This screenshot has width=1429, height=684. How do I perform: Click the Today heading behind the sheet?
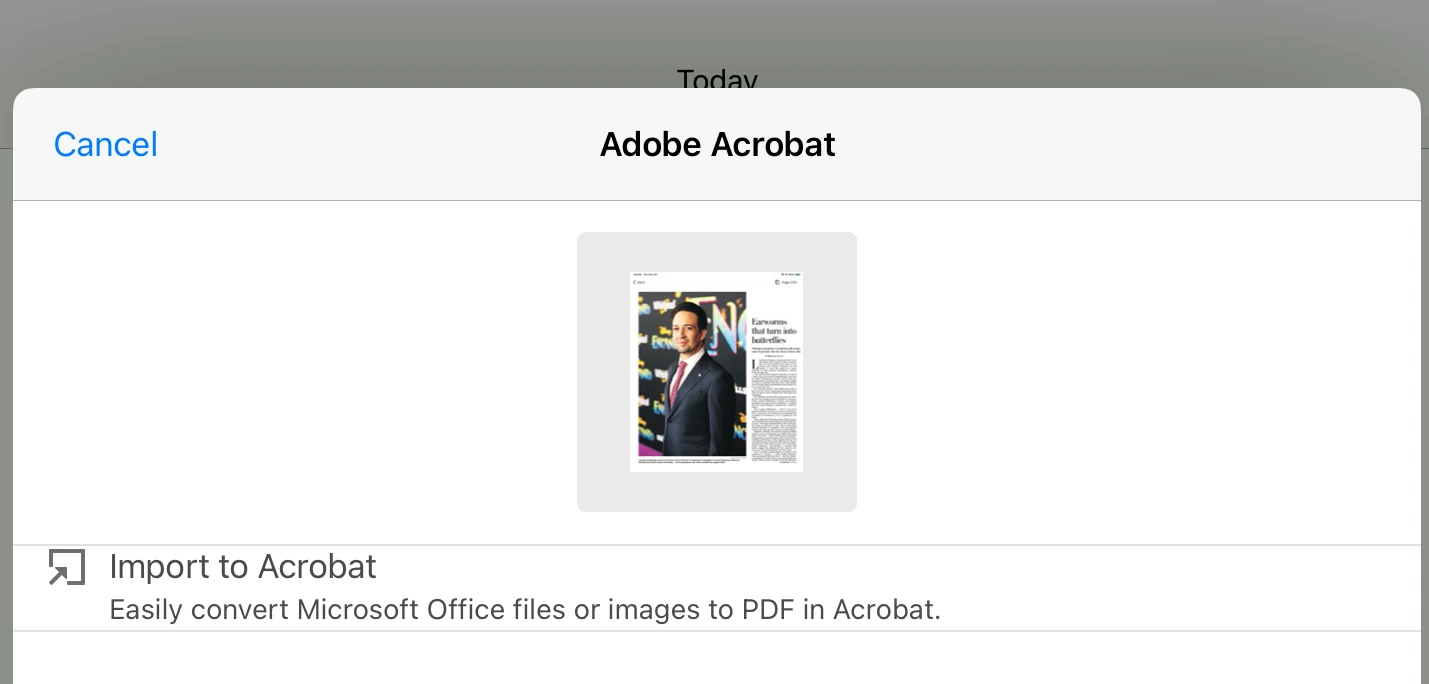click(x=717, y=79)
